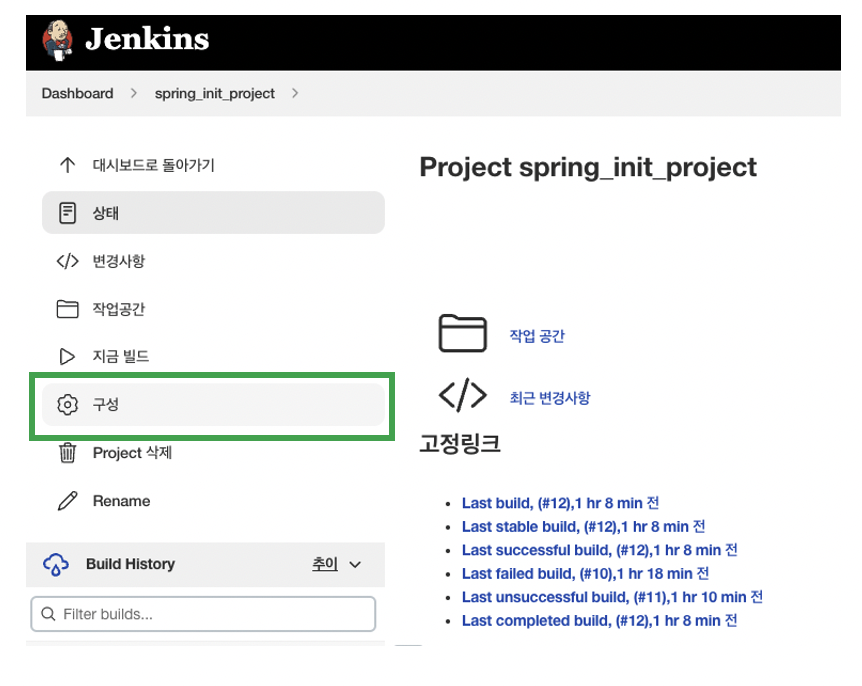Screen dimensions: 862x686
Task: Click the 변경사항 code brackets icon
Action: point(68,261)
